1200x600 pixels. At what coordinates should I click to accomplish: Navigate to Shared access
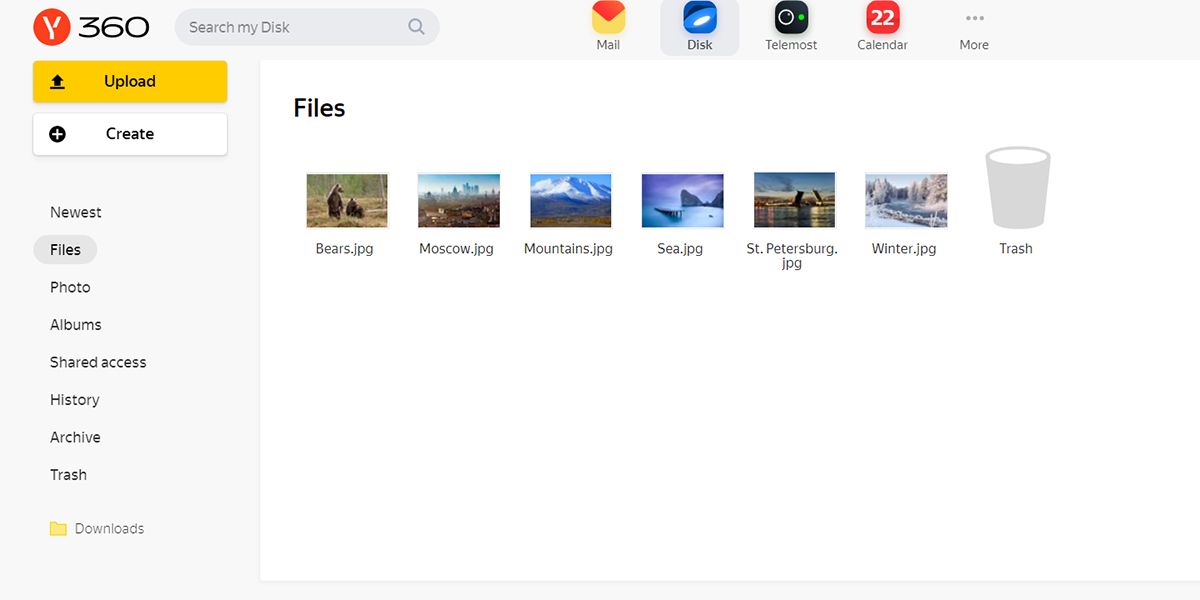[x=98, y=362]
